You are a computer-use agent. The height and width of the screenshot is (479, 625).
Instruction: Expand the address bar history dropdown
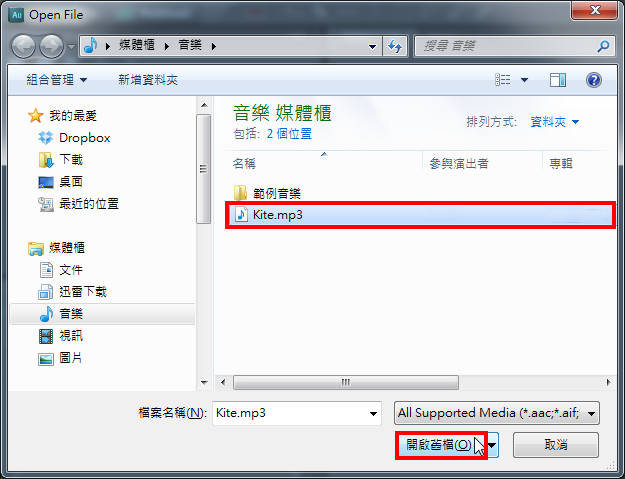pos(372,46)
